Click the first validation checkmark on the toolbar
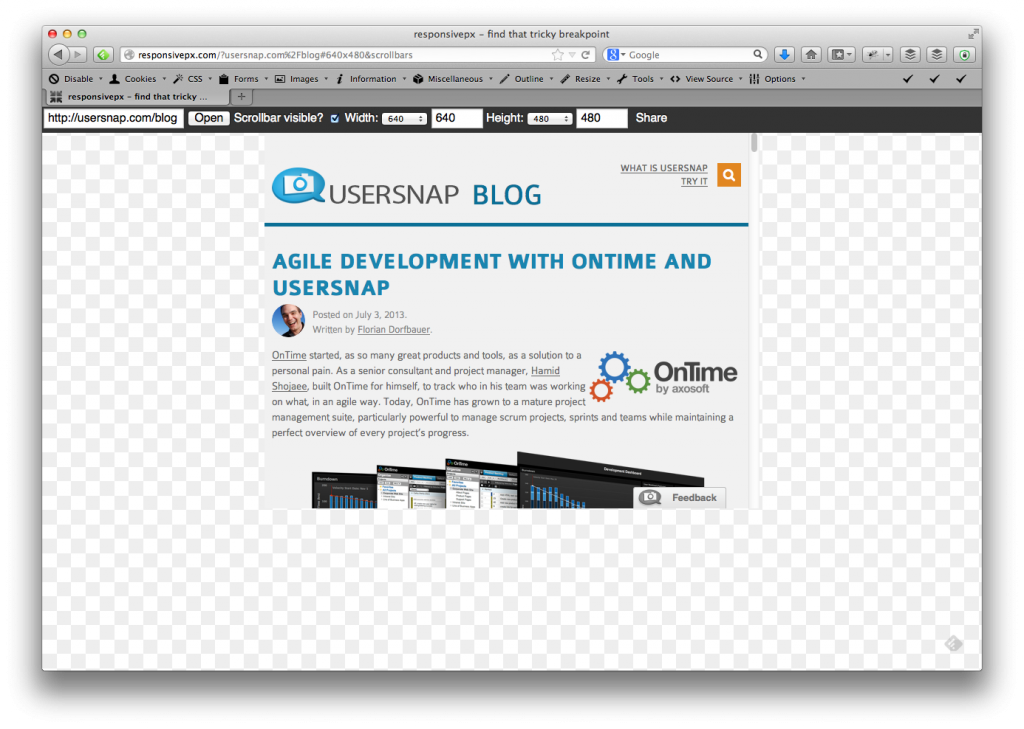This screenshot has width=1024, height=729. (x=908, y=78)
